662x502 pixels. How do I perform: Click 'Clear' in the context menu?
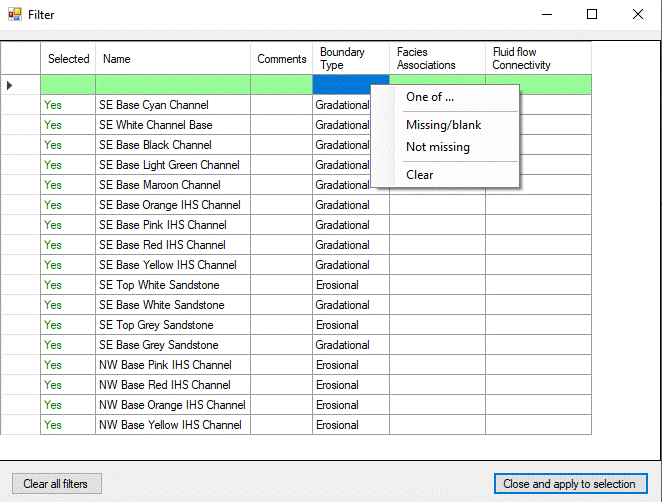tap(419, 174)
